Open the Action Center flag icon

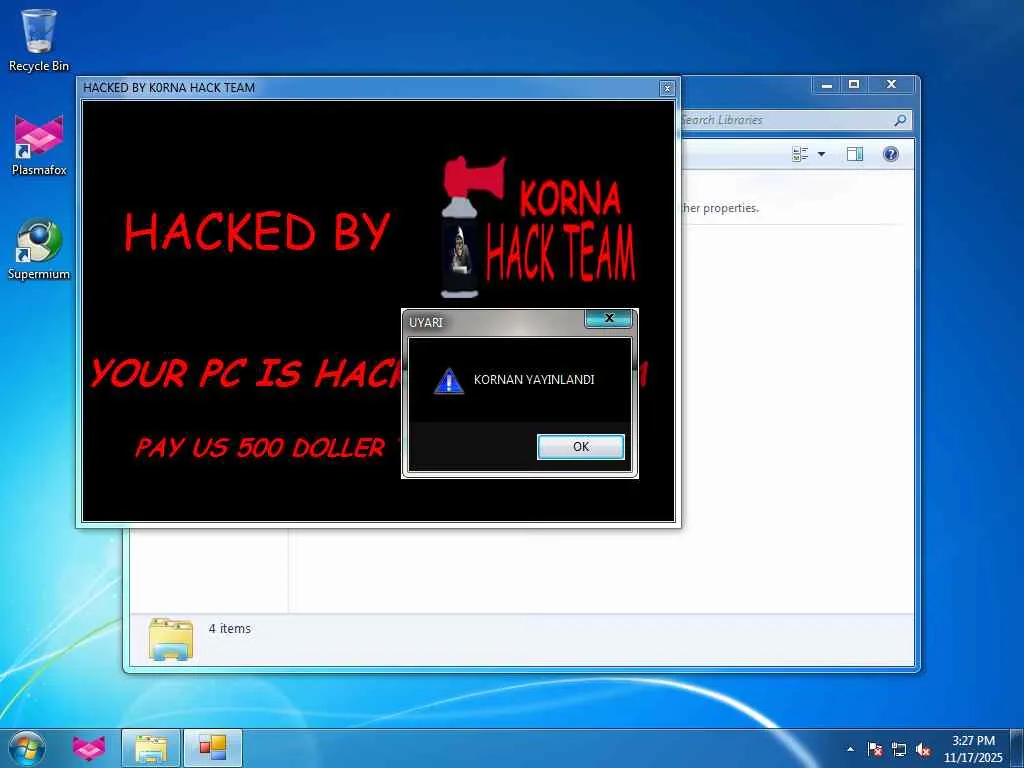[x=875, y=749]
